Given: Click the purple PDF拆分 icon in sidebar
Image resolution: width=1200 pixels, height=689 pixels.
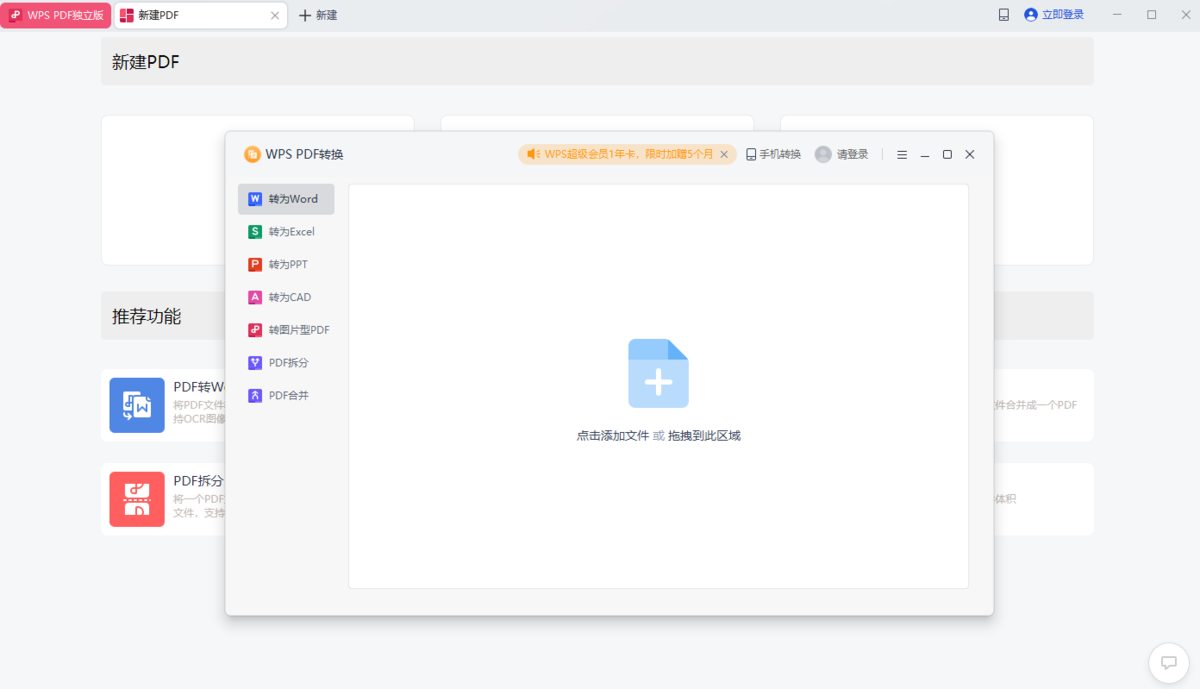Looking at the screenshot, I should coord(255,363).
